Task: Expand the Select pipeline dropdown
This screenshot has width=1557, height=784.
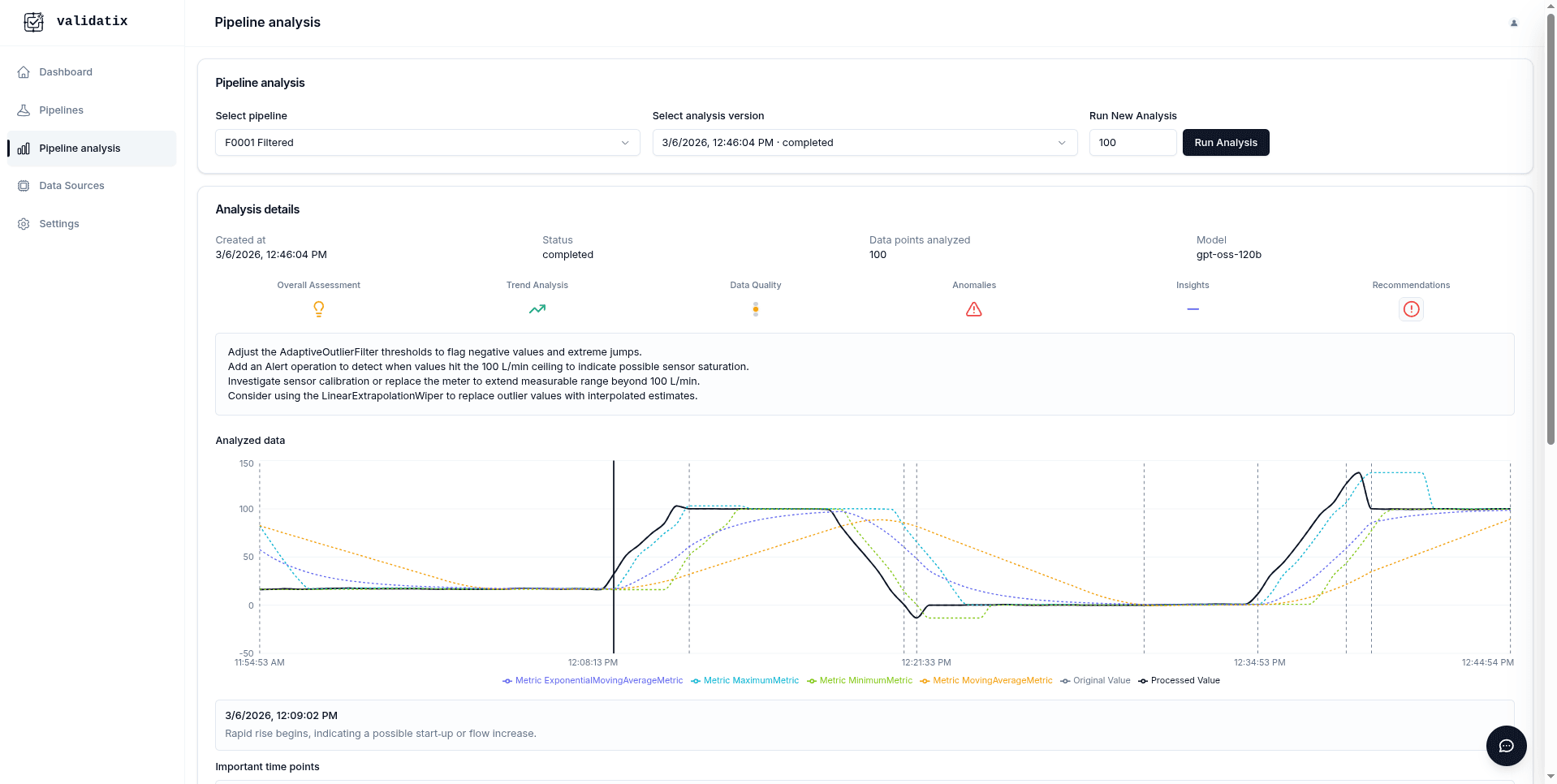Action: 426,143
